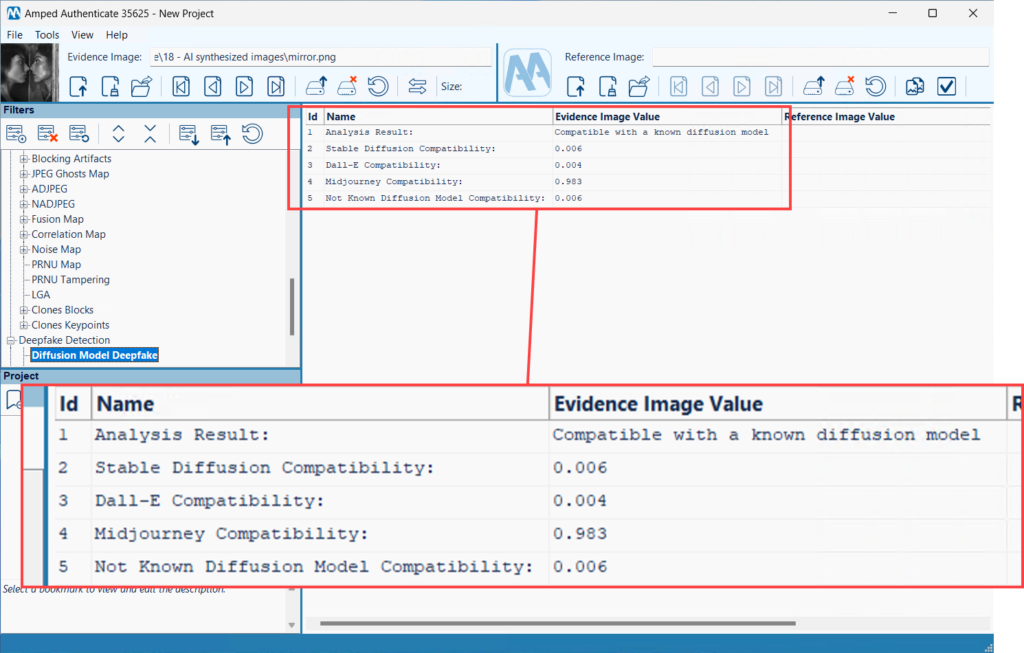Click the Reference Image path field
1024x653 pixels.
coord(821,57)
